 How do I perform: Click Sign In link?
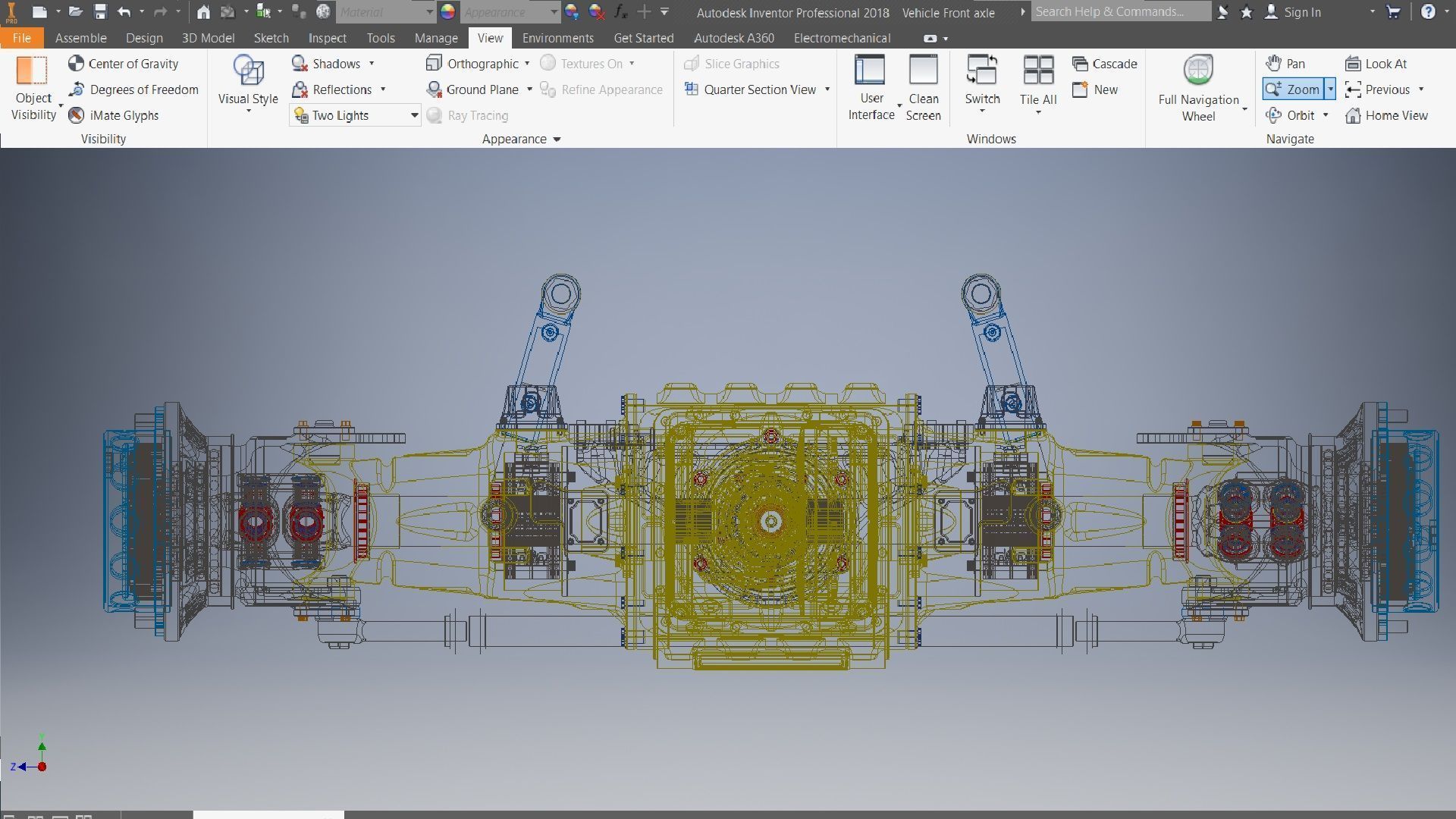(1302, 12)
